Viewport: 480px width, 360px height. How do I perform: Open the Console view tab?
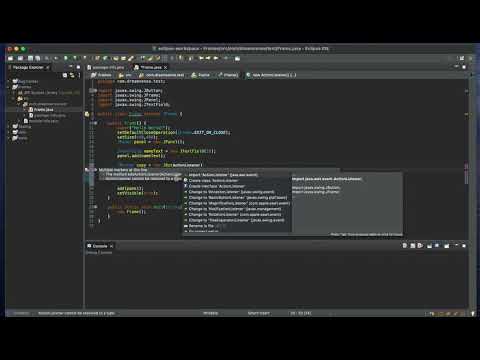pos(100,246)
